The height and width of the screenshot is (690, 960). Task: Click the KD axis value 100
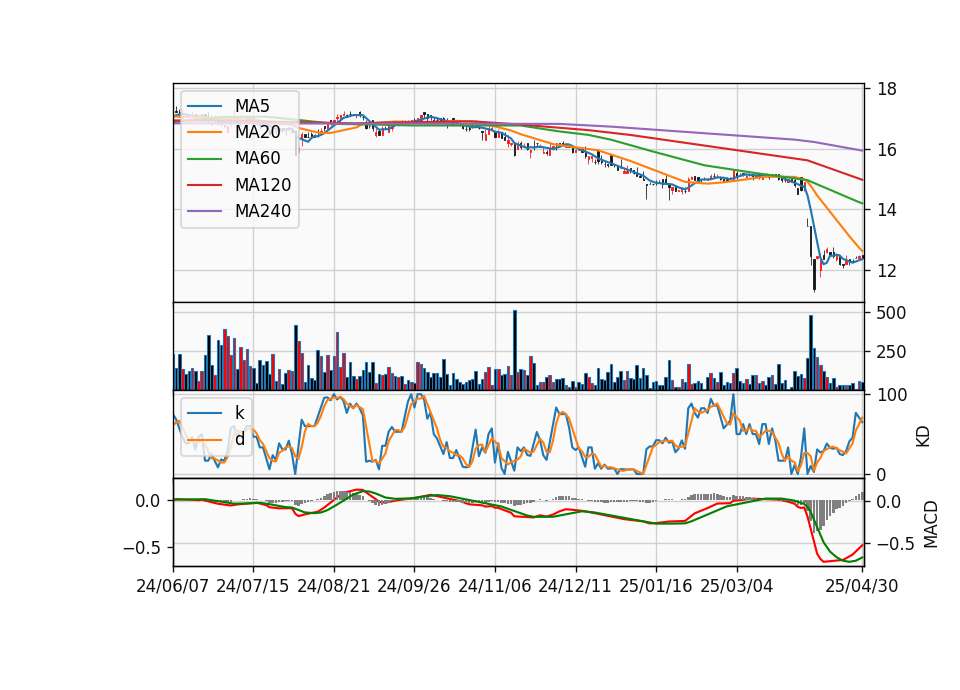click(892, 395)
